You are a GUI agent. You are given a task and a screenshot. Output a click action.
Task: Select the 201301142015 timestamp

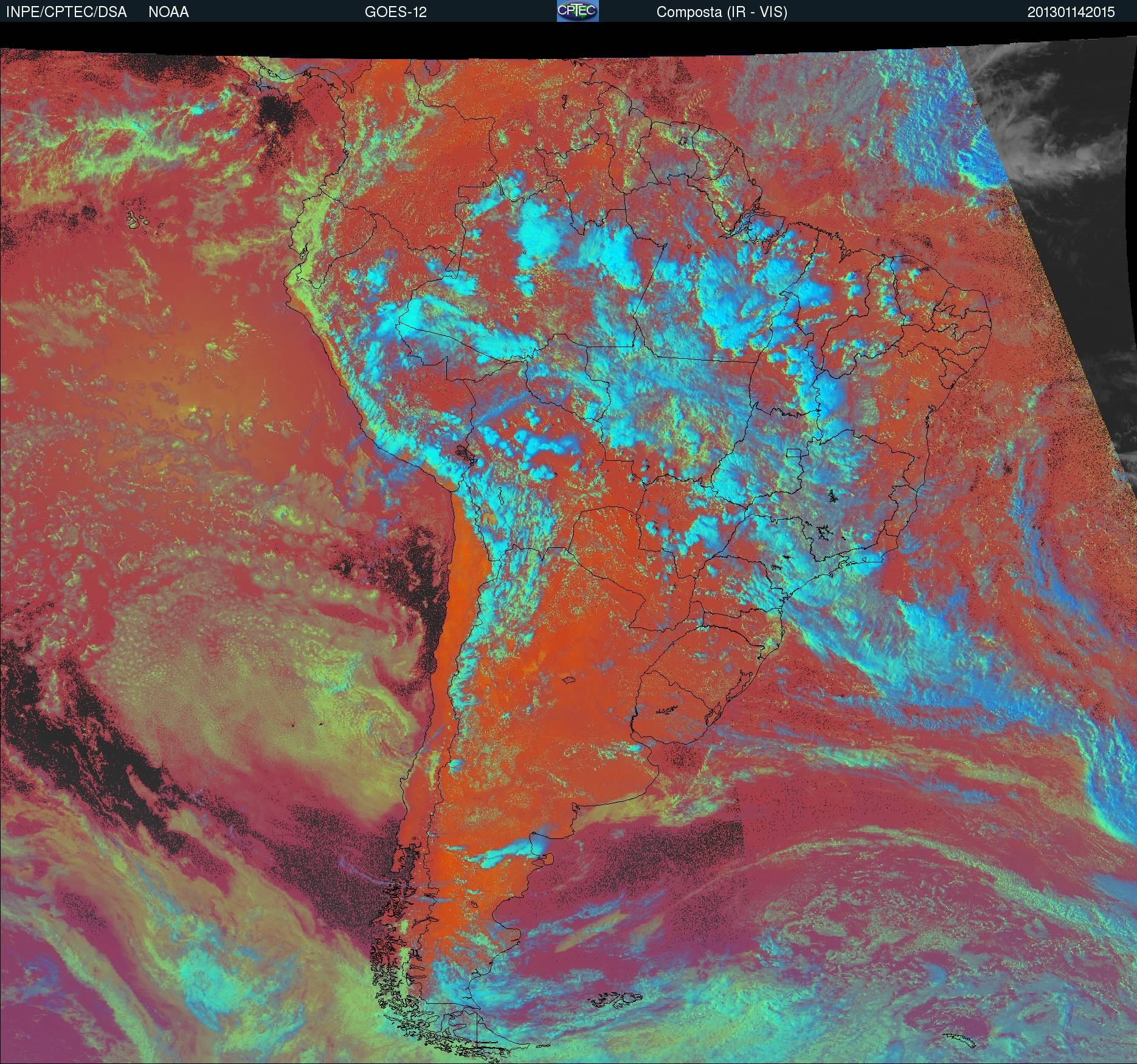point(1072,12)
